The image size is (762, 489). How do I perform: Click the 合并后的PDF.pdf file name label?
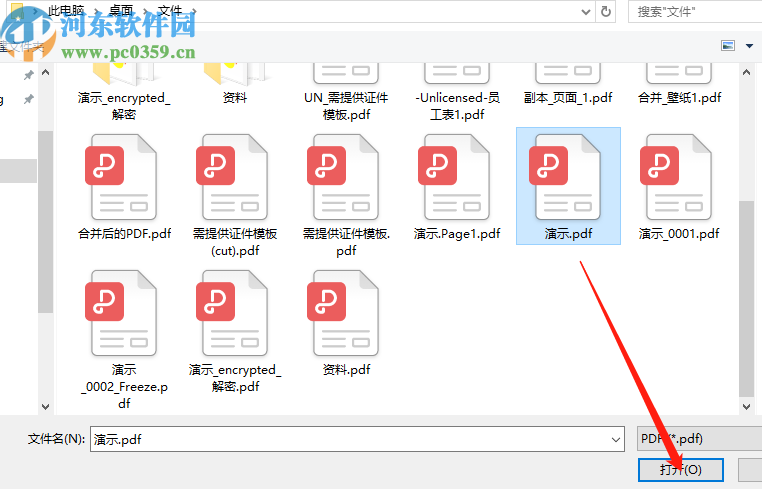[x=124, y=234]
